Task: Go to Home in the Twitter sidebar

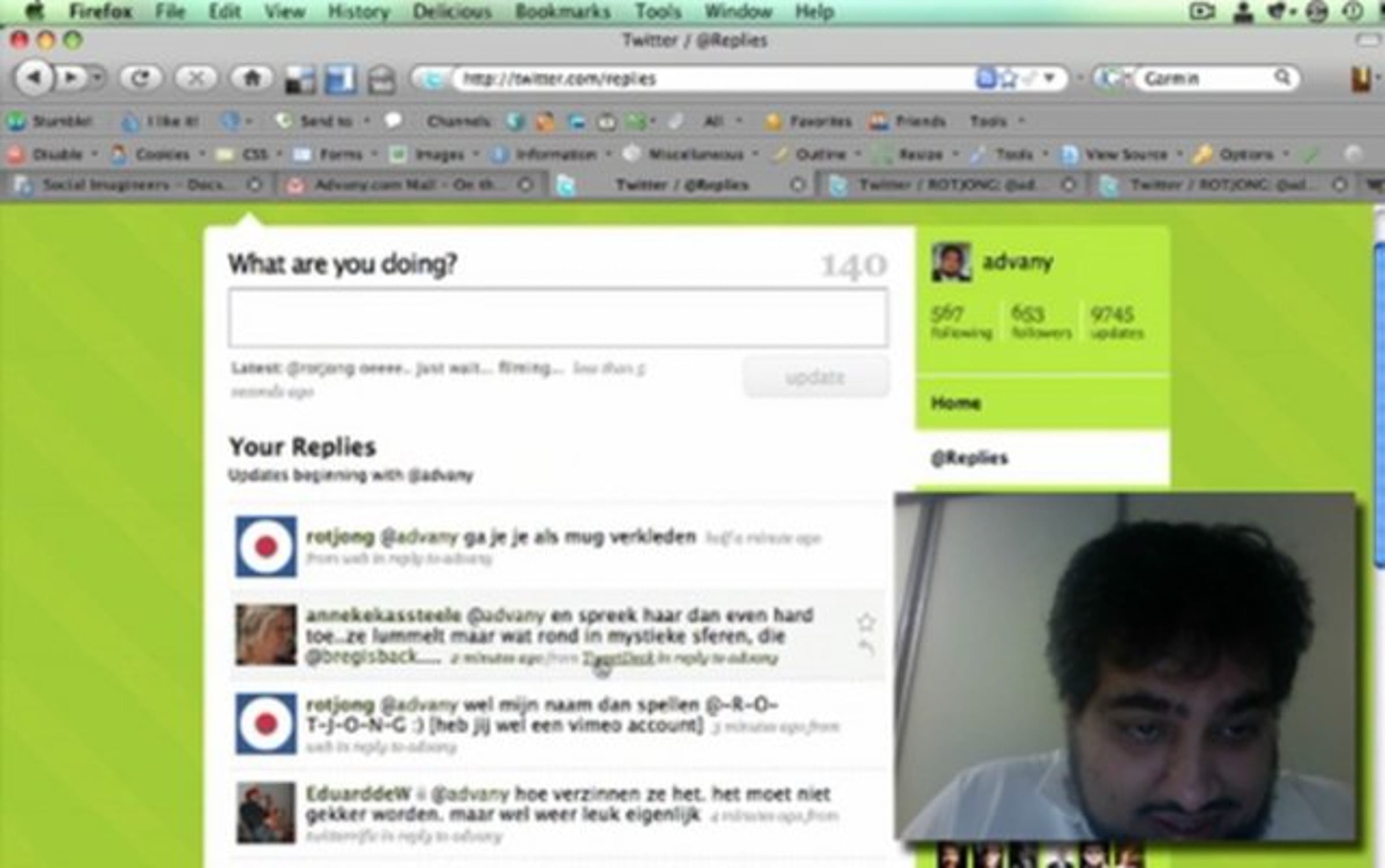Action: [956, 403]
